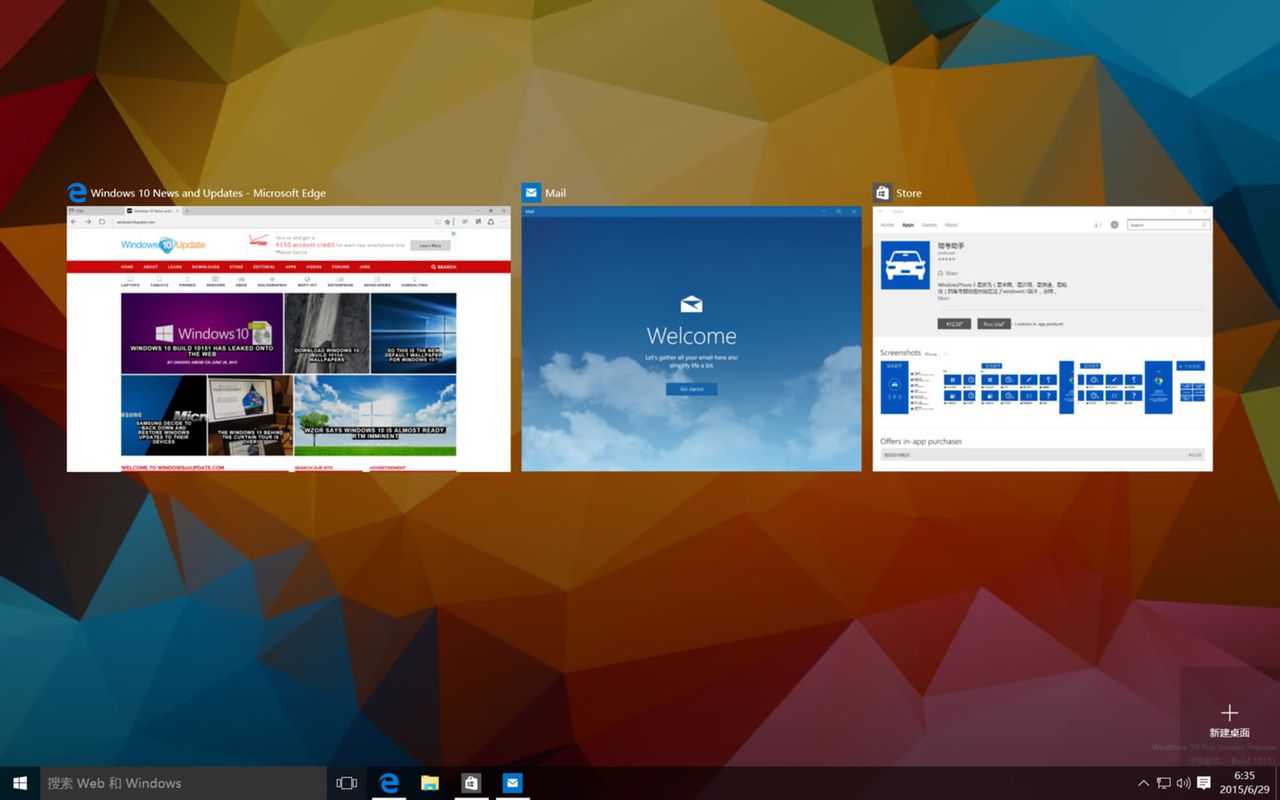The width and height of the screenshot is (1280, 800).
Task: Open the Windows Start menu
Action: click(20, 783)
